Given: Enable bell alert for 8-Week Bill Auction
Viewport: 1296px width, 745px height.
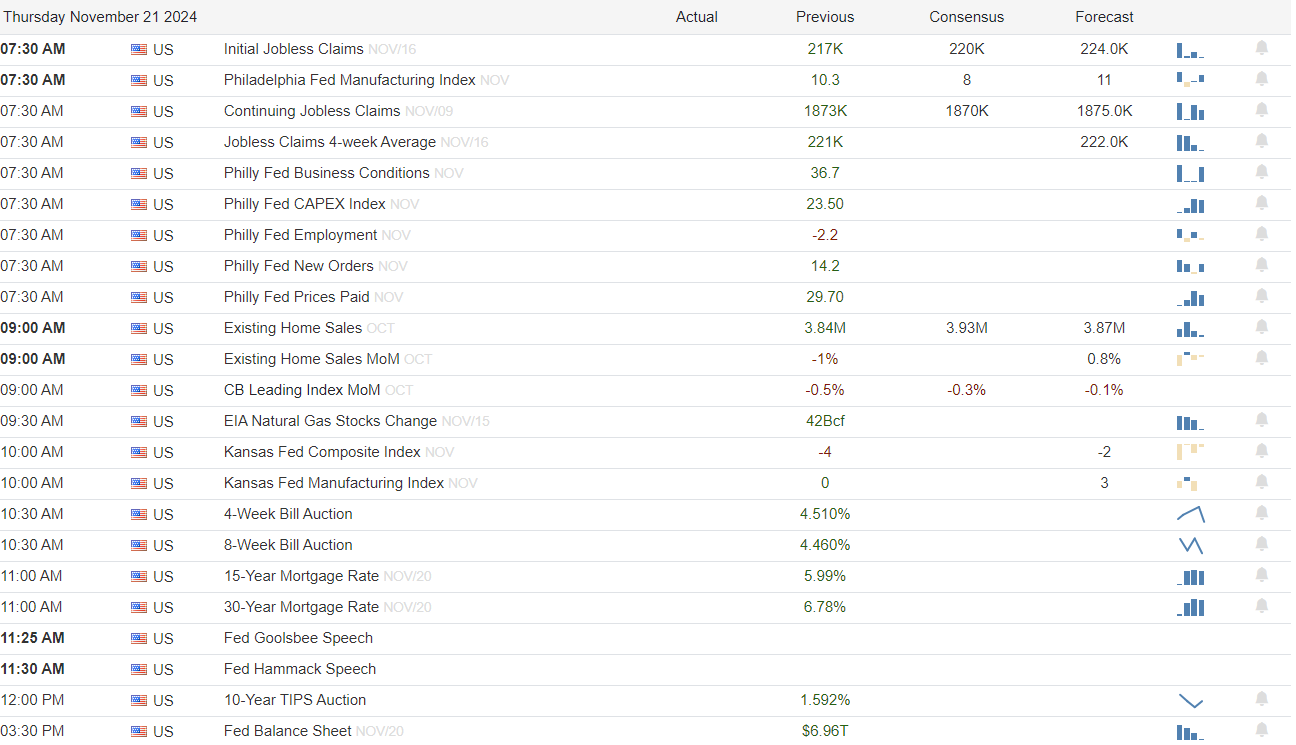Looking at the screenshot, I should point(1262,544).
